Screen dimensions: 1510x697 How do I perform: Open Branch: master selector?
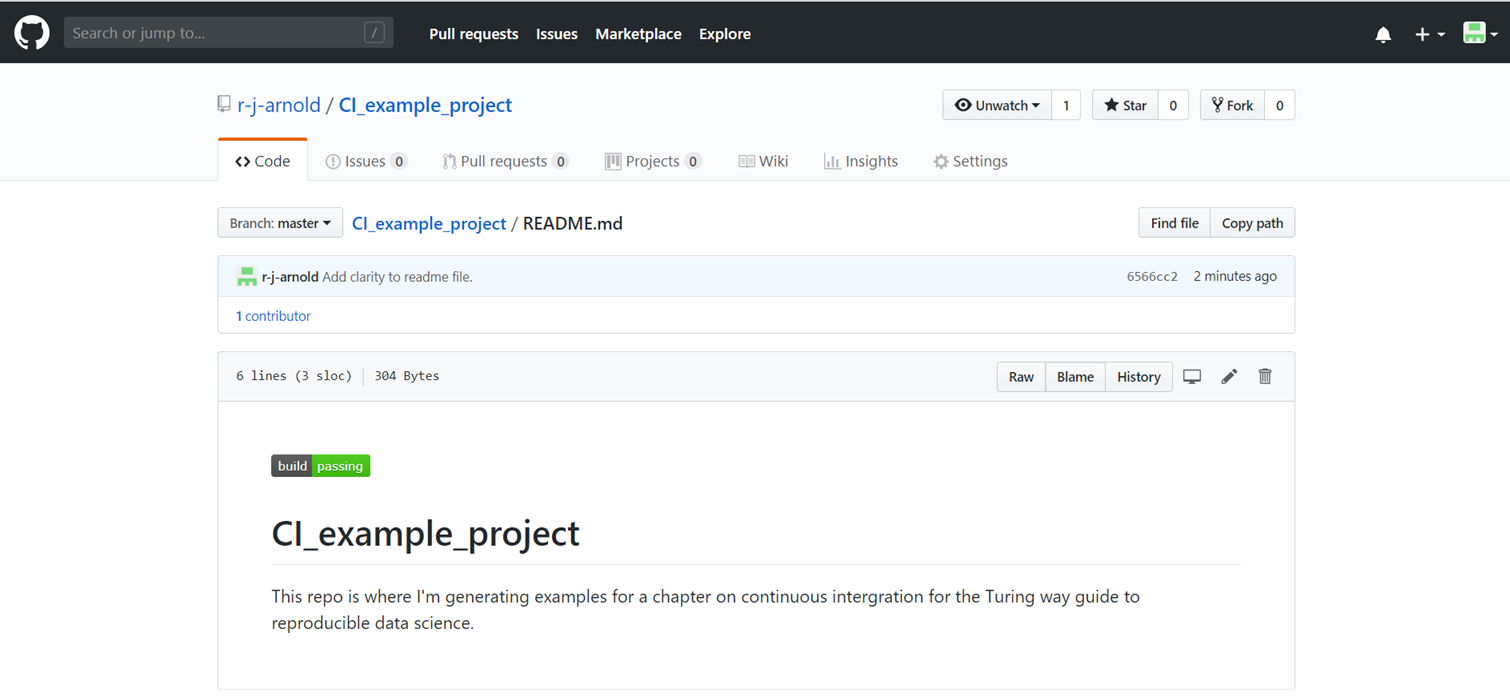pos(280,223)
